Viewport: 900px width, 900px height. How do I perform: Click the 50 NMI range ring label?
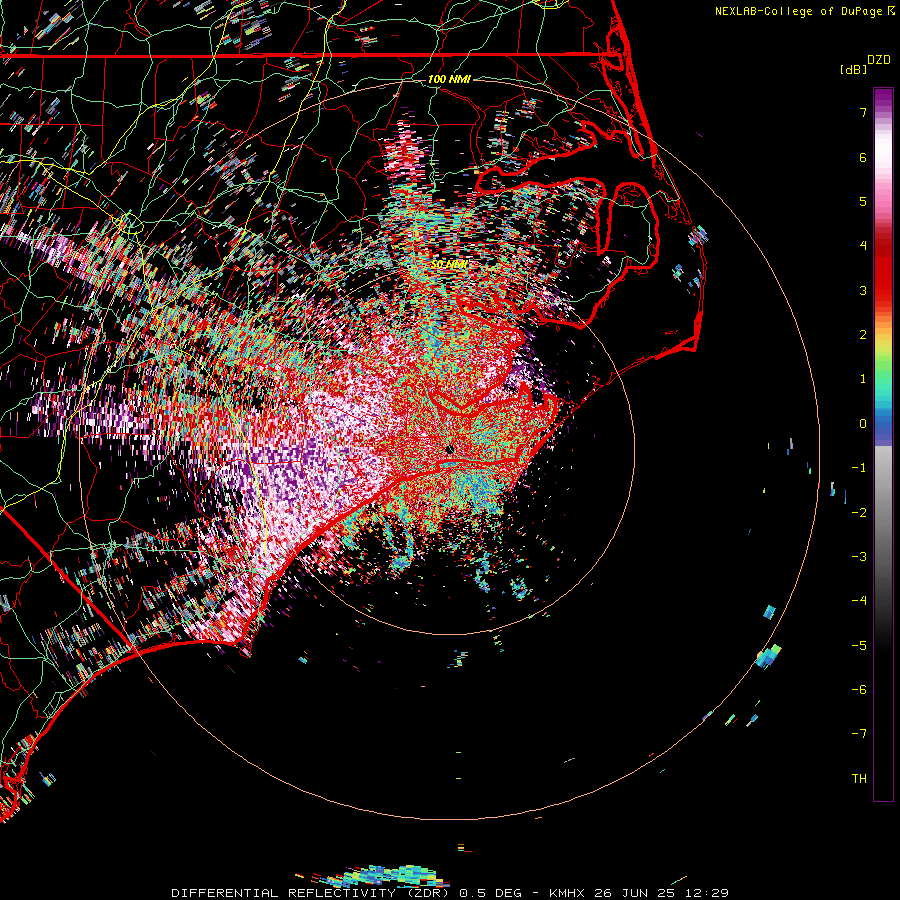click(x=449, y=264)
